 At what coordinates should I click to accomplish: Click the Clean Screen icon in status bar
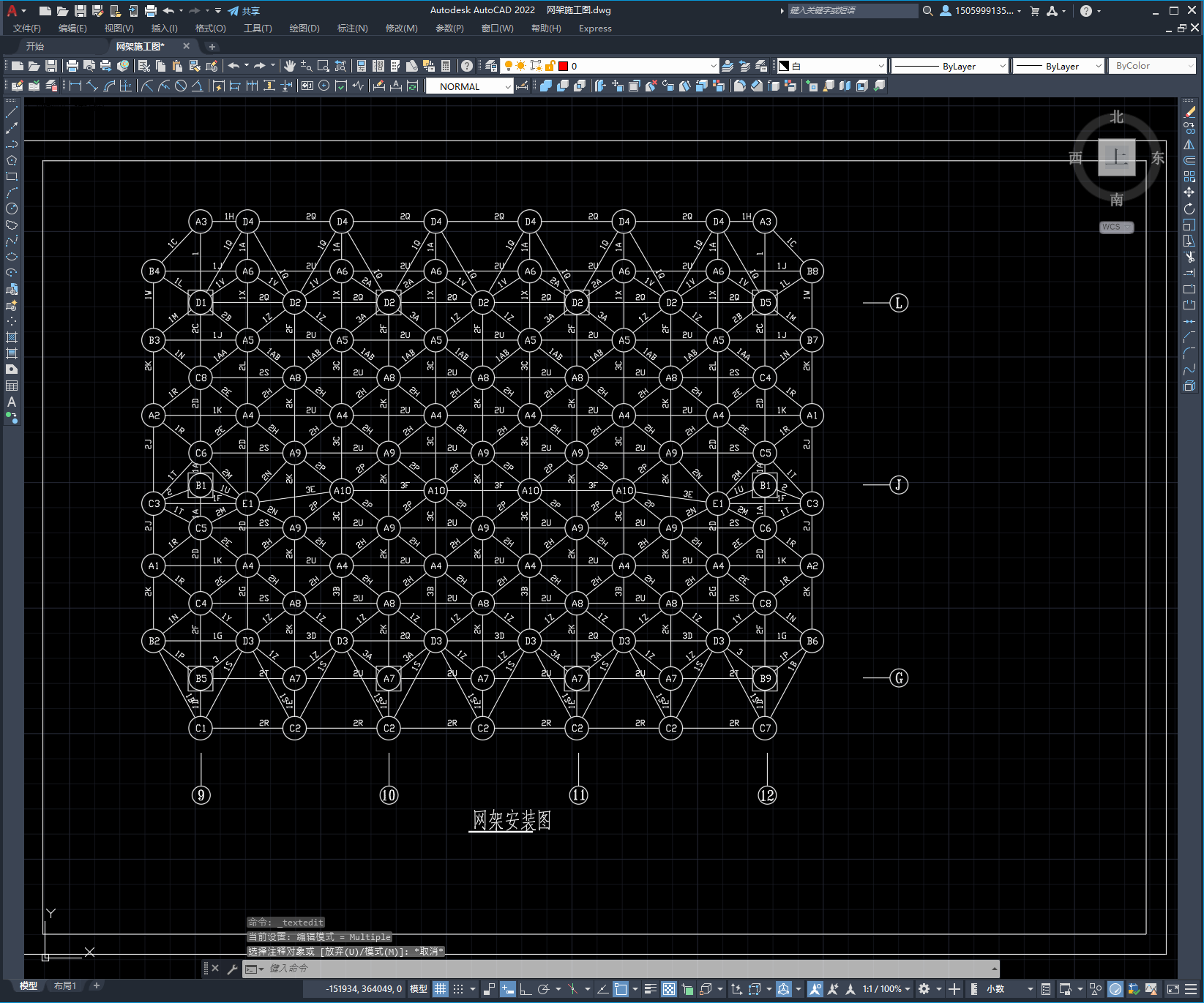[x=1173, y=989]
